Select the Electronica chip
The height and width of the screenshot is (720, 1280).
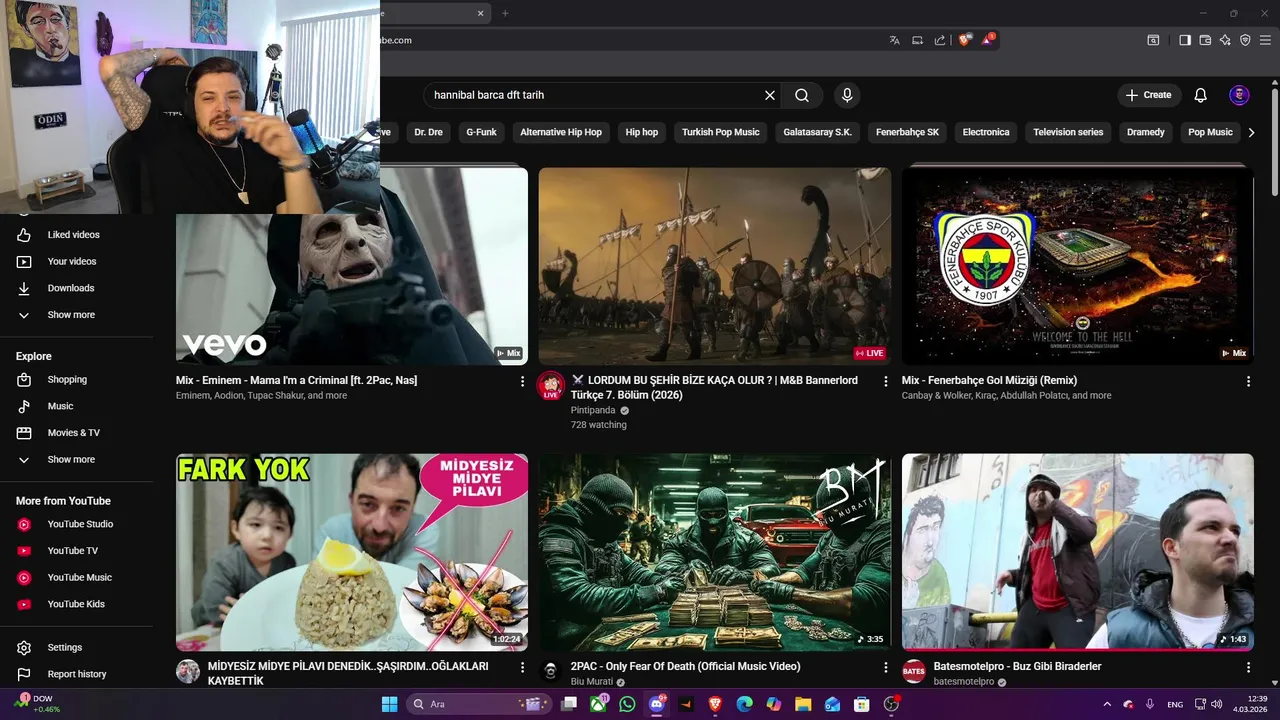[986, 132]
